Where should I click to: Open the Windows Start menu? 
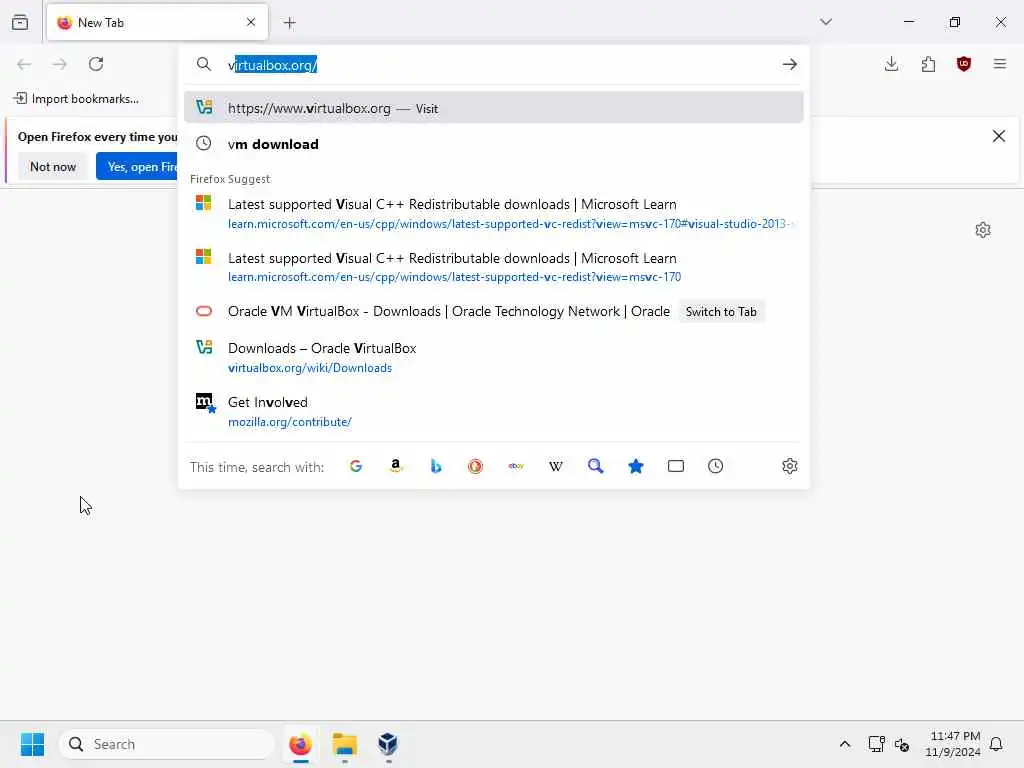coord(32,744)
